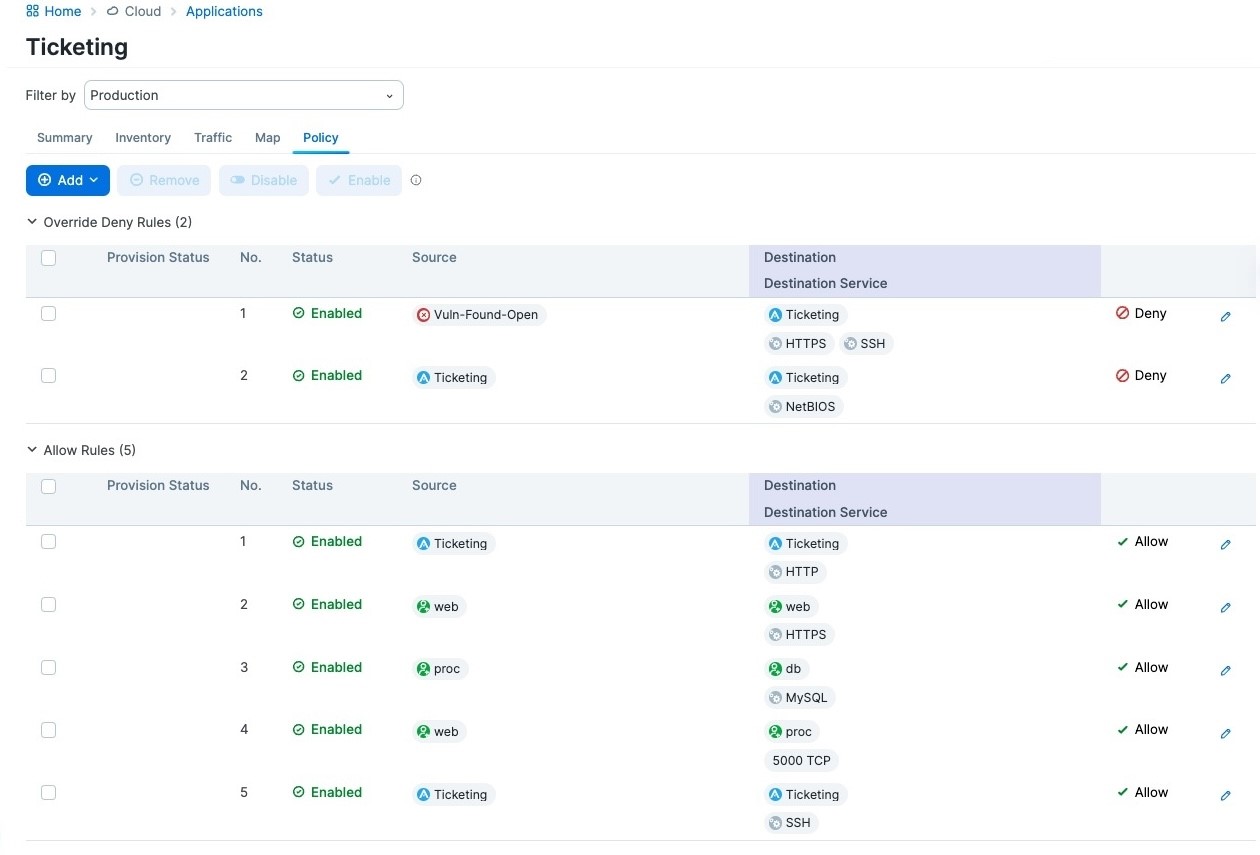Click the Disable button
The width and height of the screenshot is (1260, 855).
[264, 180]
